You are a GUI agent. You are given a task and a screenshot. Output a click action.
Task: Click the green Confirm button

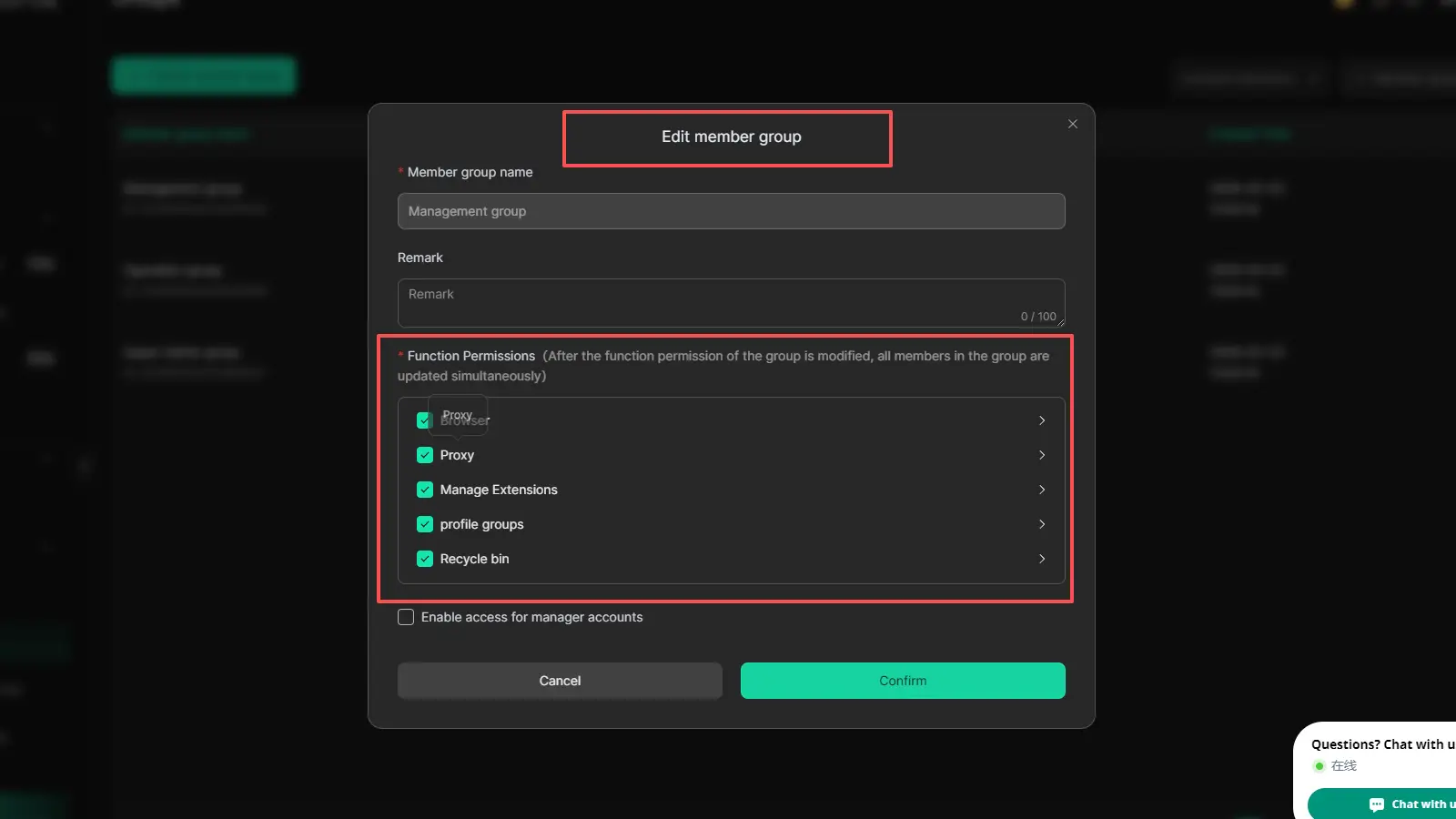(903, 681)
